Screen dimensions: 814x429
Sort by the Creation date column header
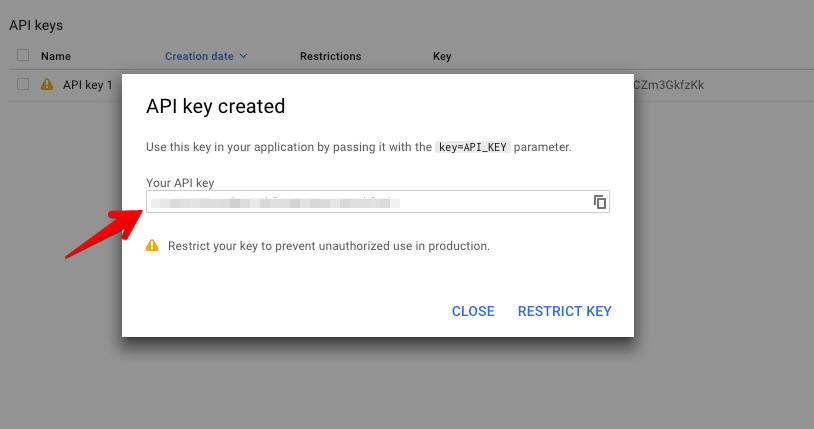(199, 57)
